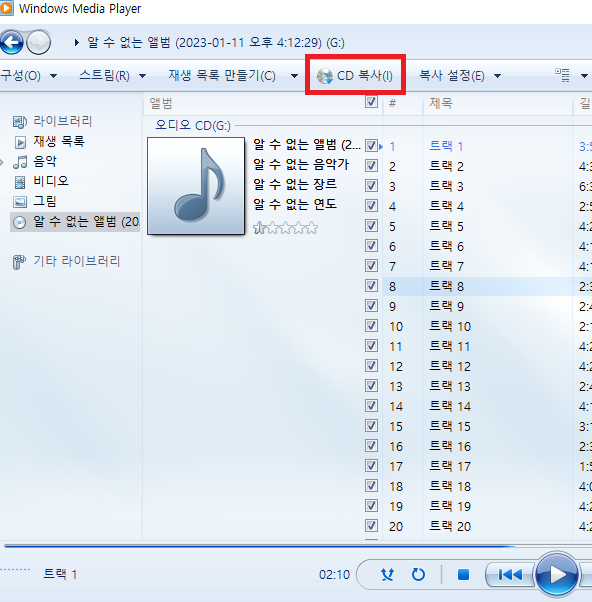Stop playback with the blue square button
The image size is (592, 602).
(x=463, y=575)
